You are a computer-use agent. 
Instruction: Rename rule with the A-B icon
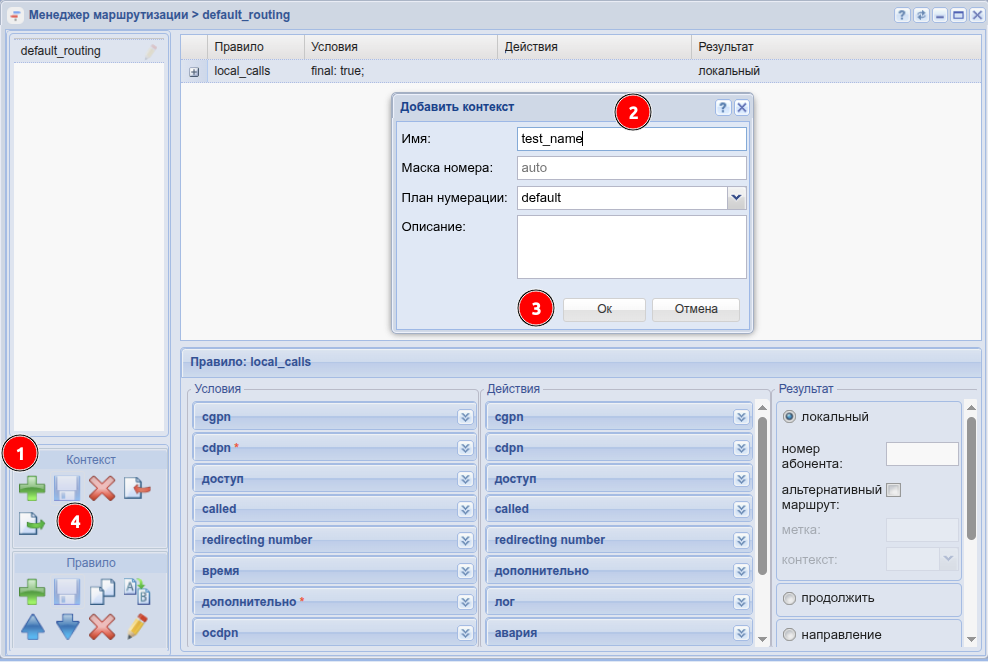[x=137, y=591]
